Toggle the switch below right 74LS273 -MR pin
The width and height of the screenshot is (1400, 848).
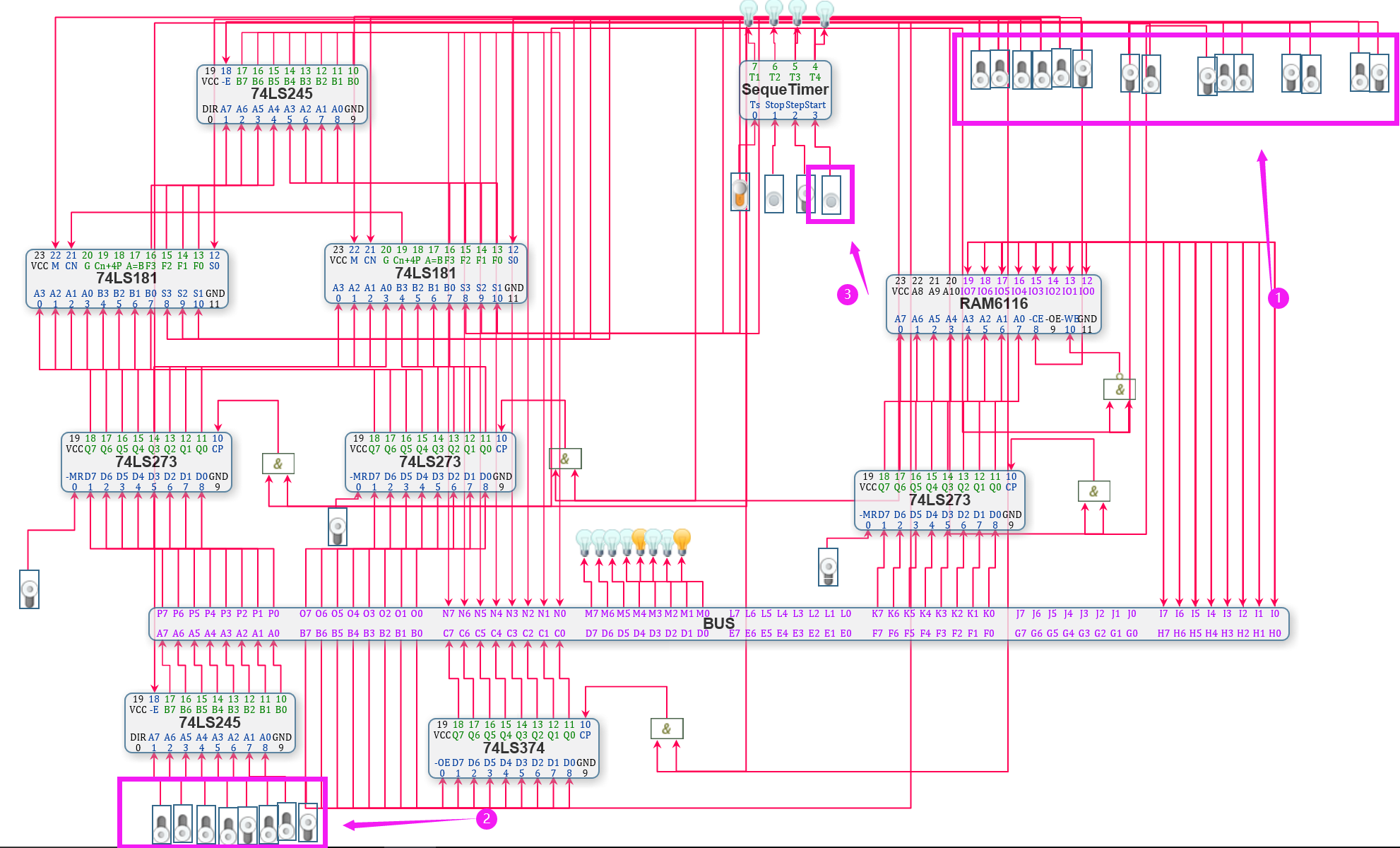(x=828, y=567)
